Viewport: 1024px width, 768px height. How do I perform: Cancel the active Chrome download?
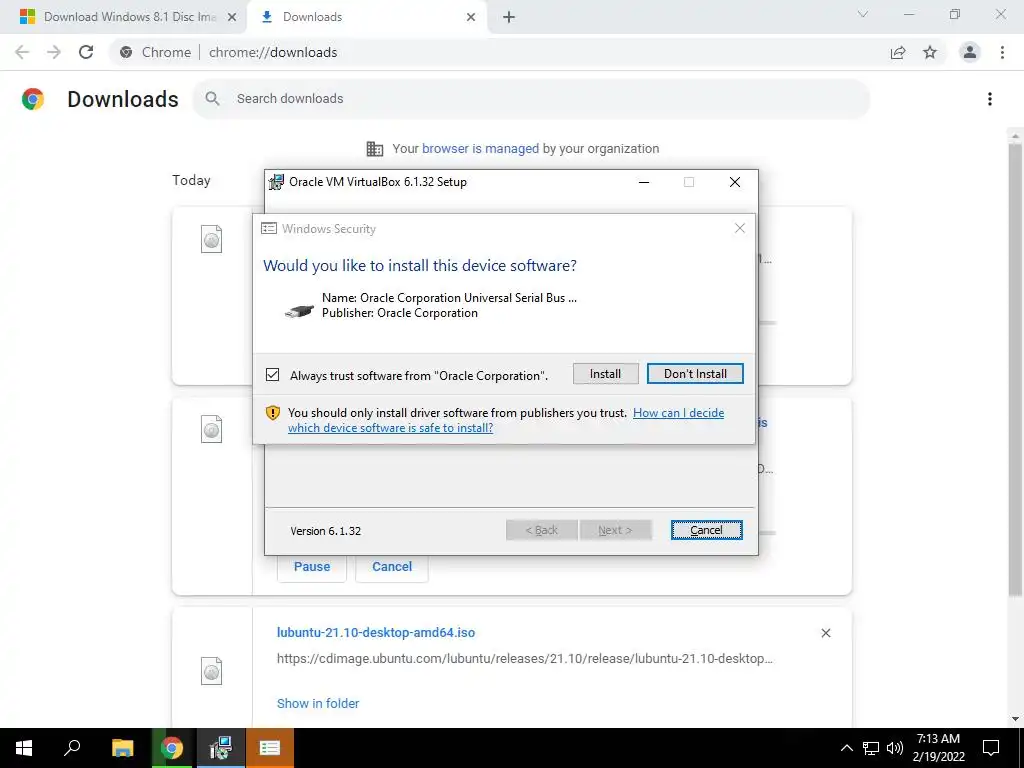[x=392, y=567]
